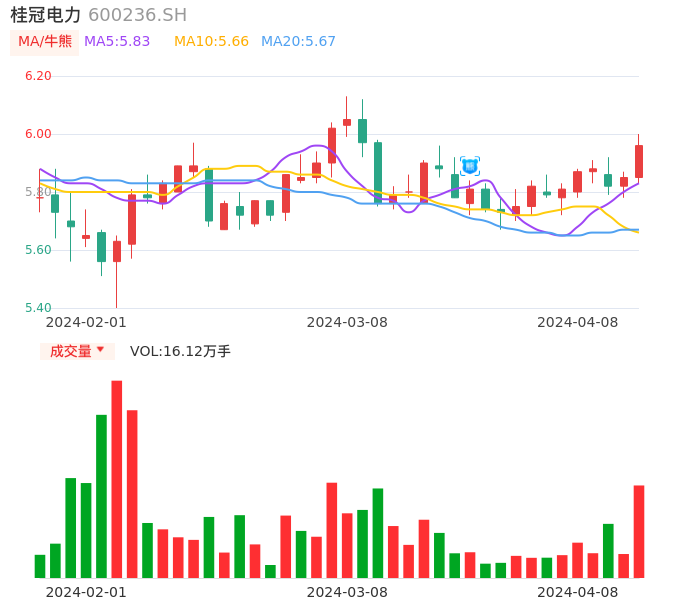Select the last red candlestick on the right

click(639, 161)
